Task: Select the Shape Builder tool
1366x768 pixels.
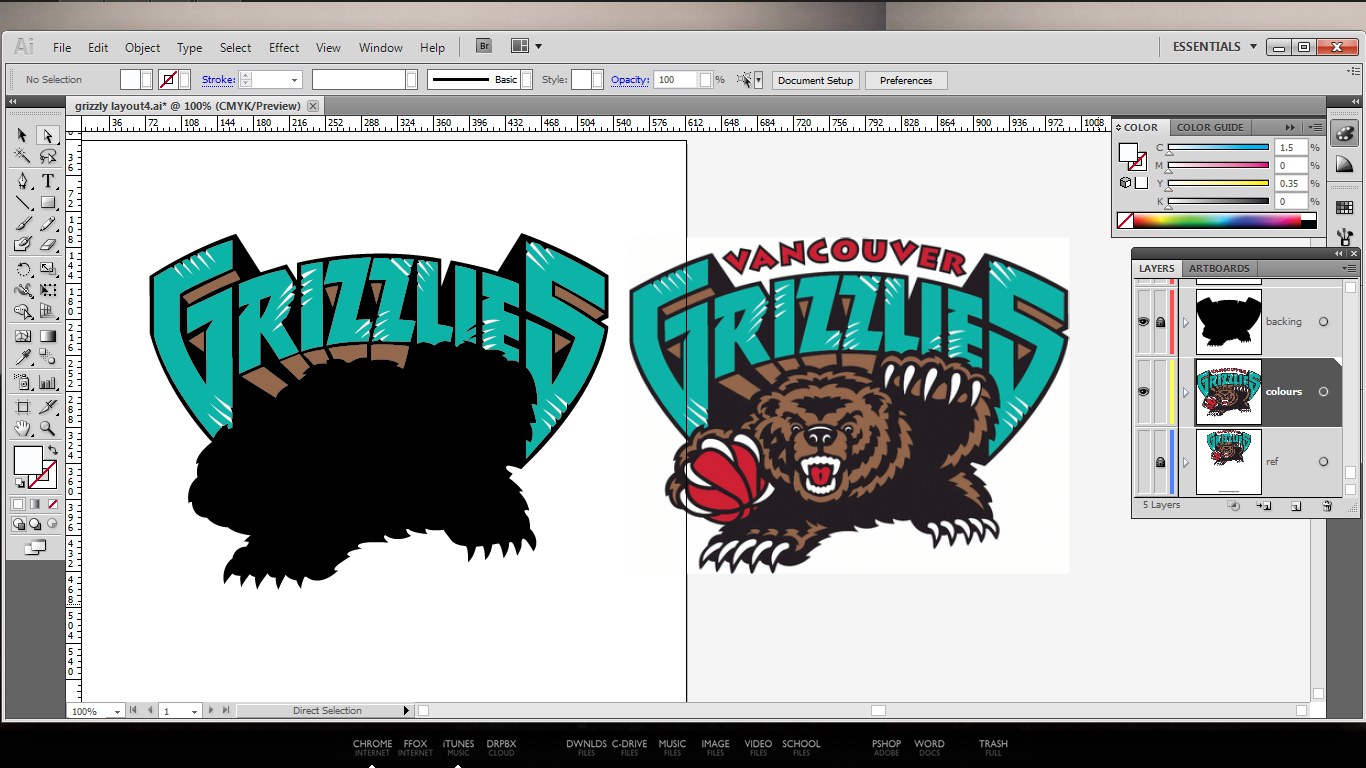Action: point(22,310)
